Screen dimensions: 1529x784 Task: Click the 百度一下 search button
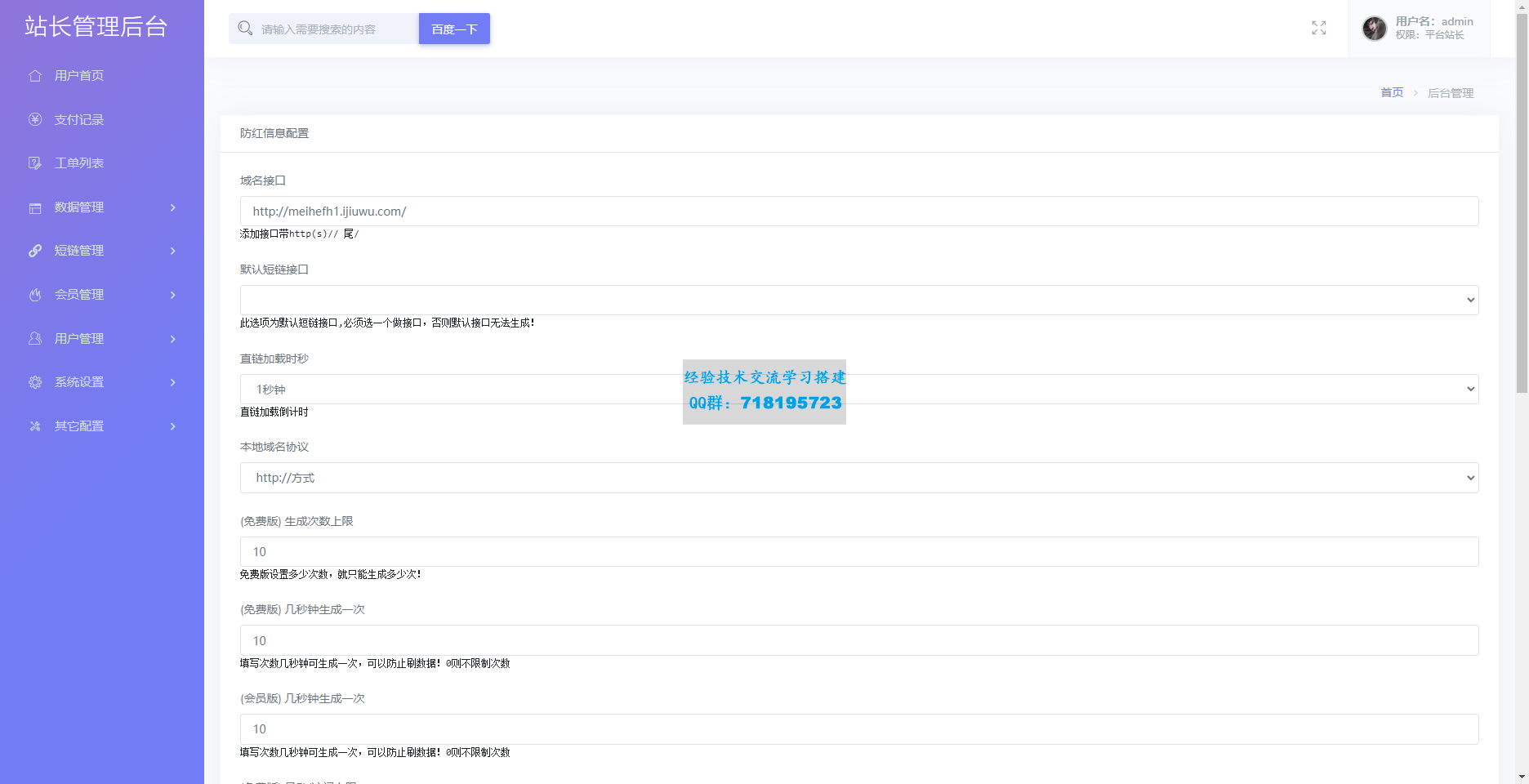tap(454, 29)
